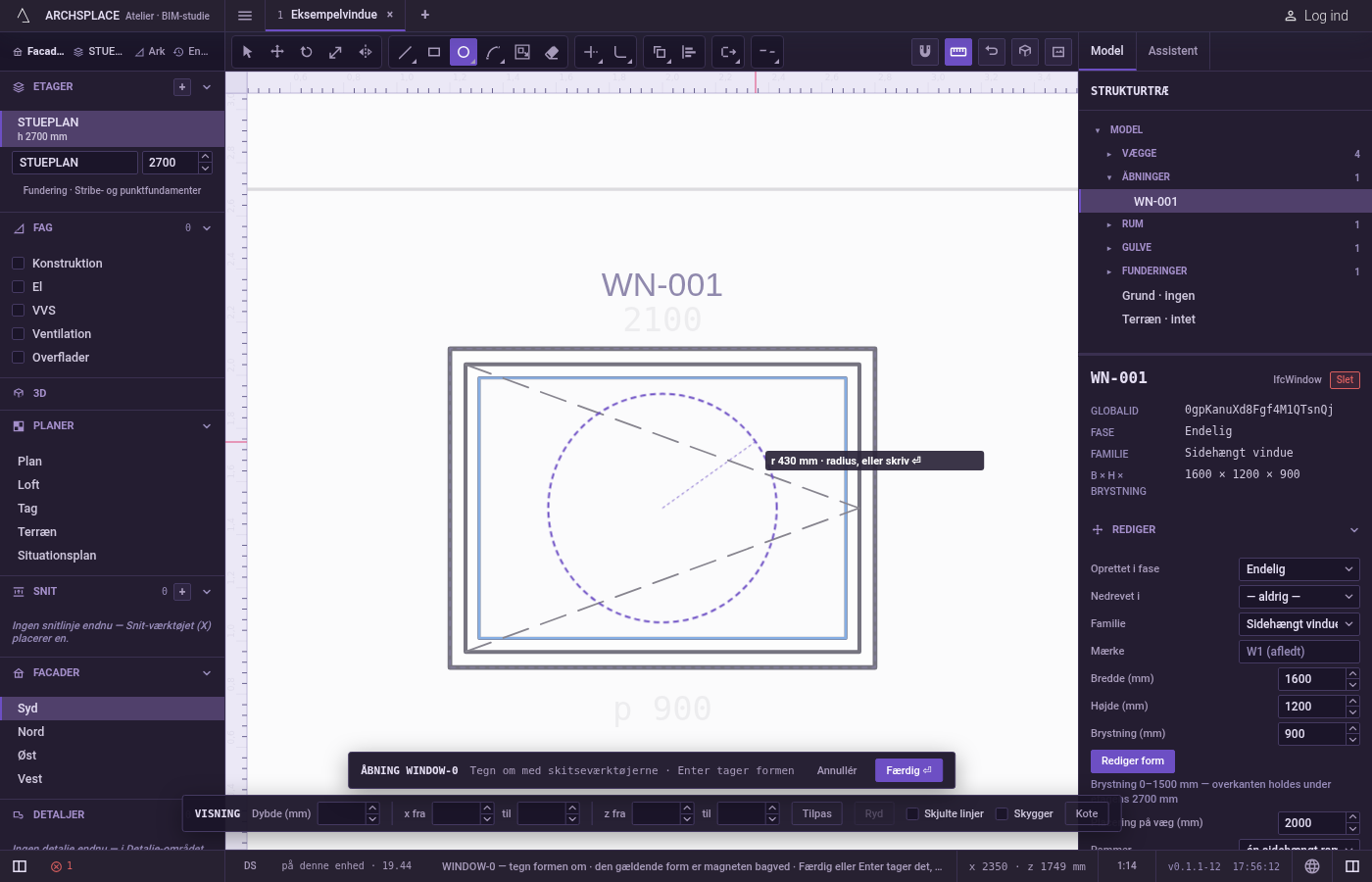Select the Eraser tool

click(552, 52)
